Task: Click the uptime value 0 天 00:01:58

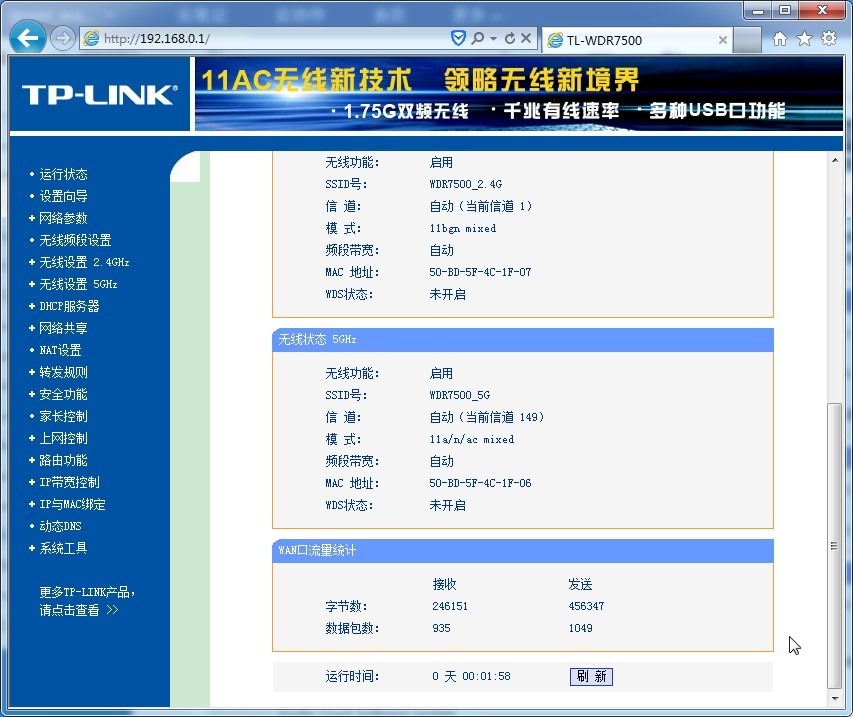Action: pyautogui.click(x=471, y=676)
